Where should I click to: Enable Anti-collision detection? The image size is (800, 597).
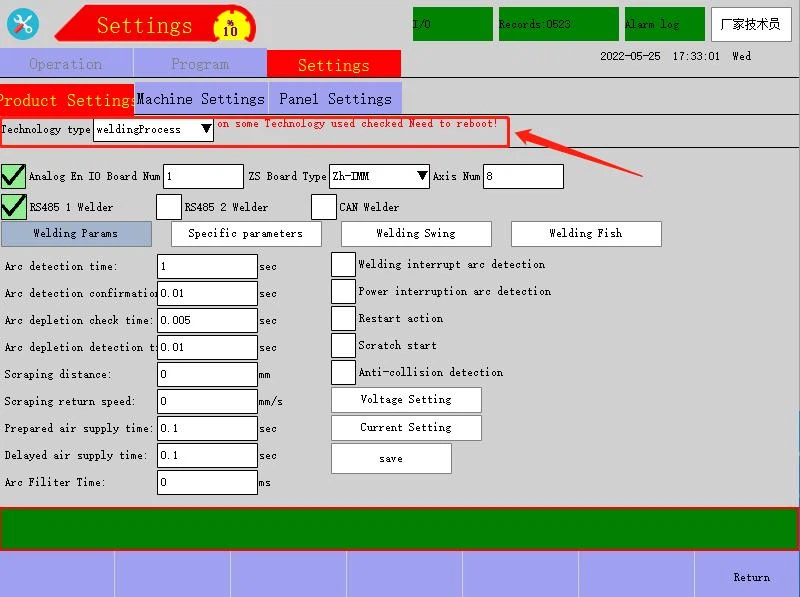pos(343,372)
